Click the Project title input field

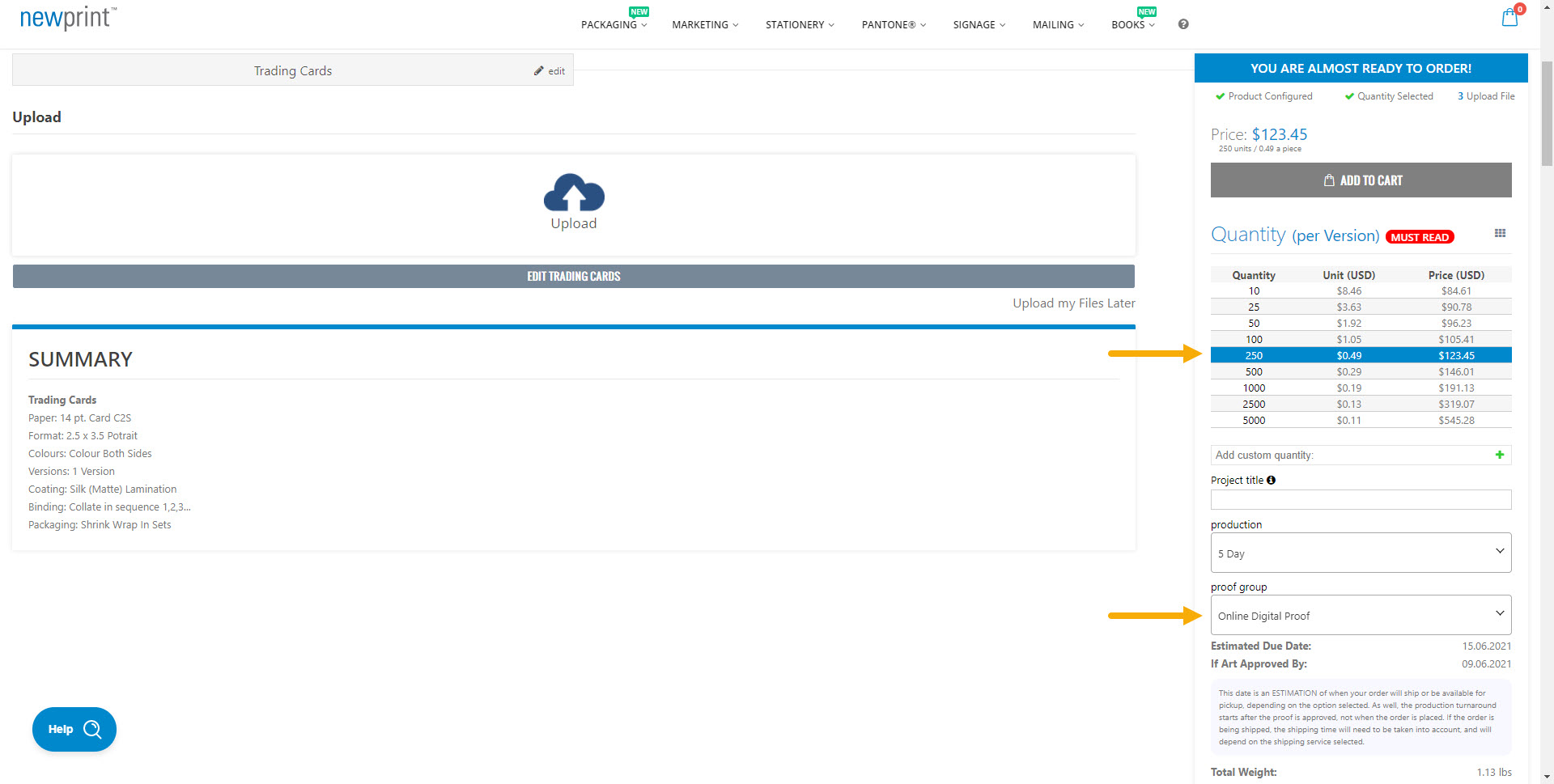click(1361, 499)
